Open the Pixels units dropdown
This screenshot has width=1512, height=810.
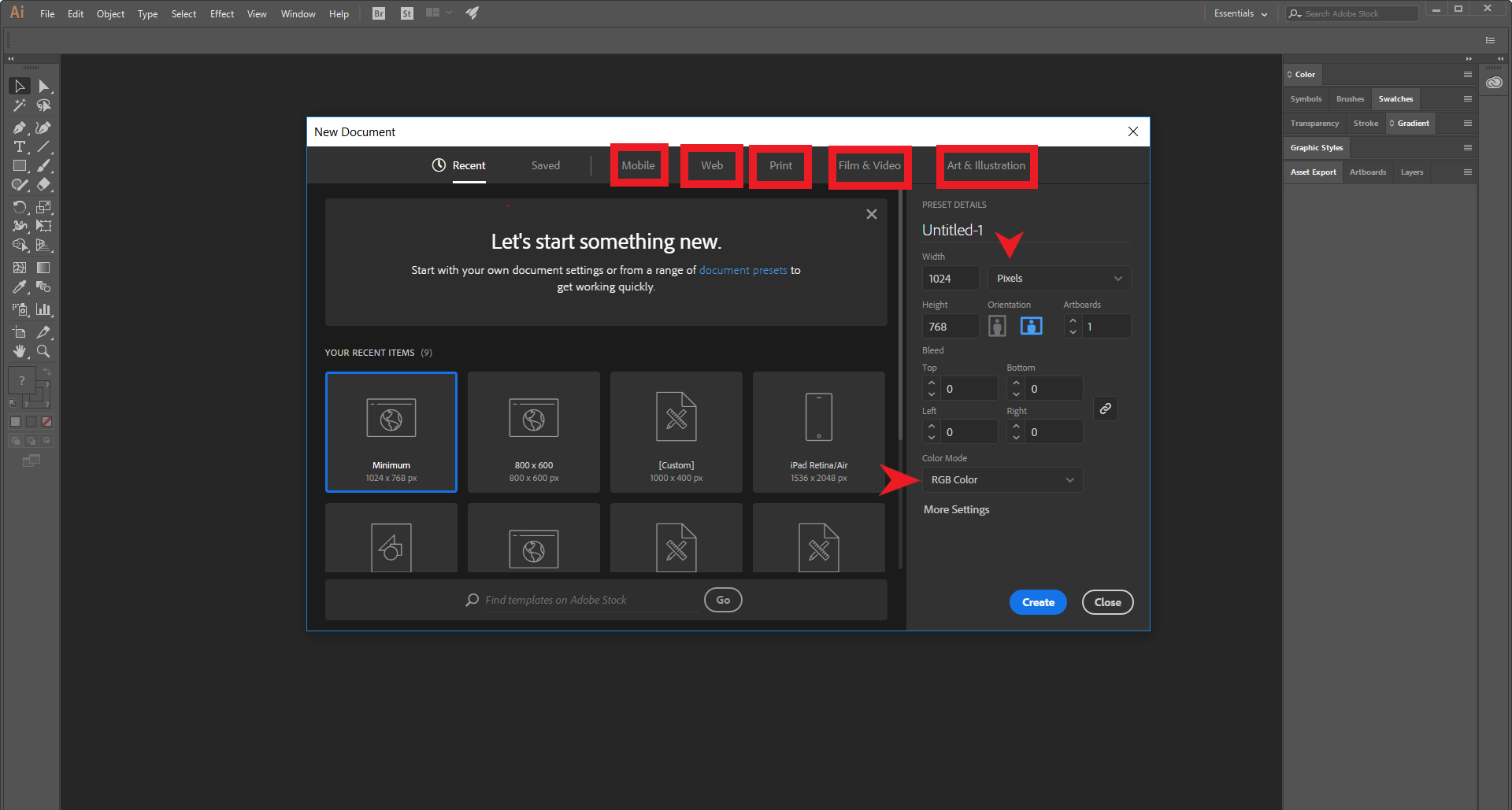point(1059,278)
